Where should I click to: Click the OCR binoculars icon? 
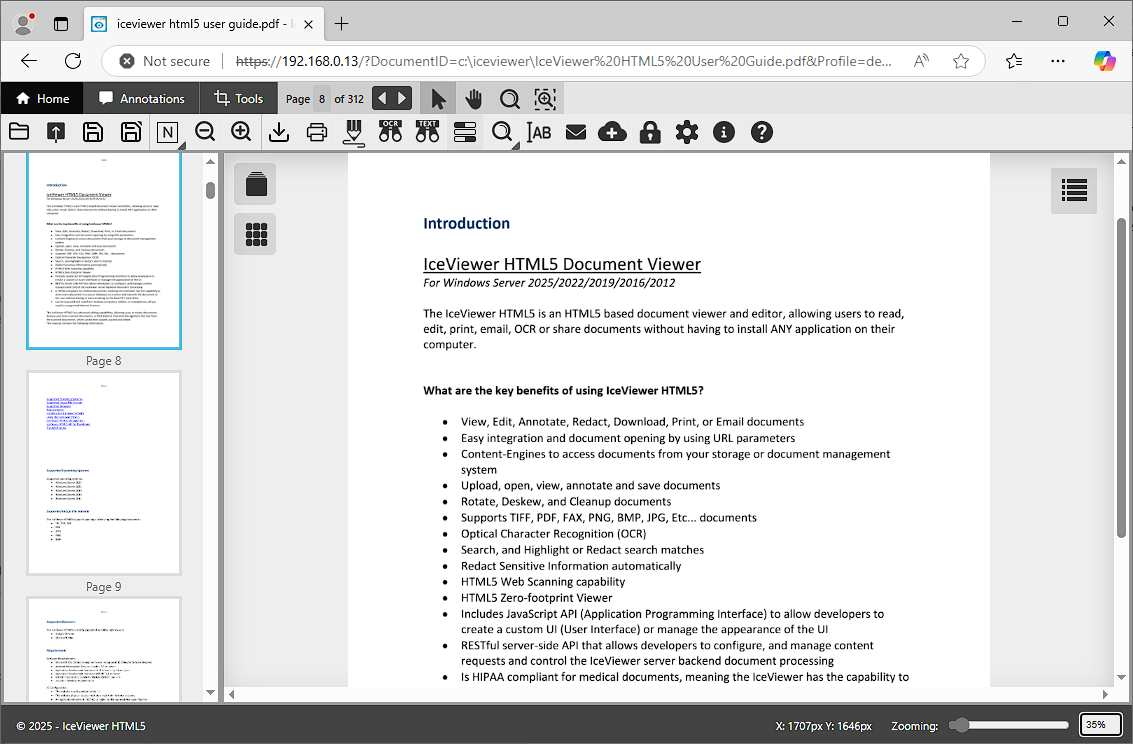[390, 132]
